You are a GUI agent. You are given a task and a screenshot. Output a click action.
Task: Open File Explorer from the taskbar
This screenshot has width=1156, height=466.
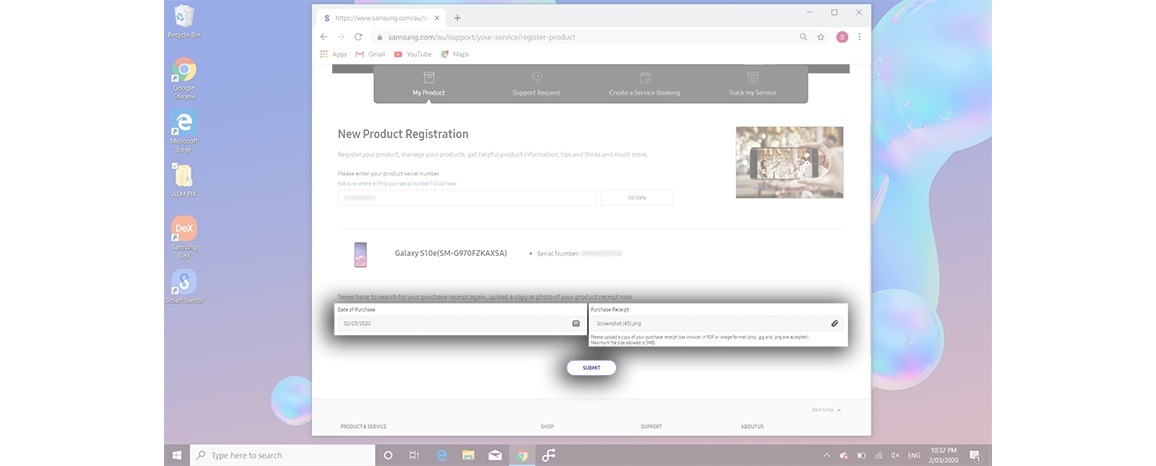[468, 456]
